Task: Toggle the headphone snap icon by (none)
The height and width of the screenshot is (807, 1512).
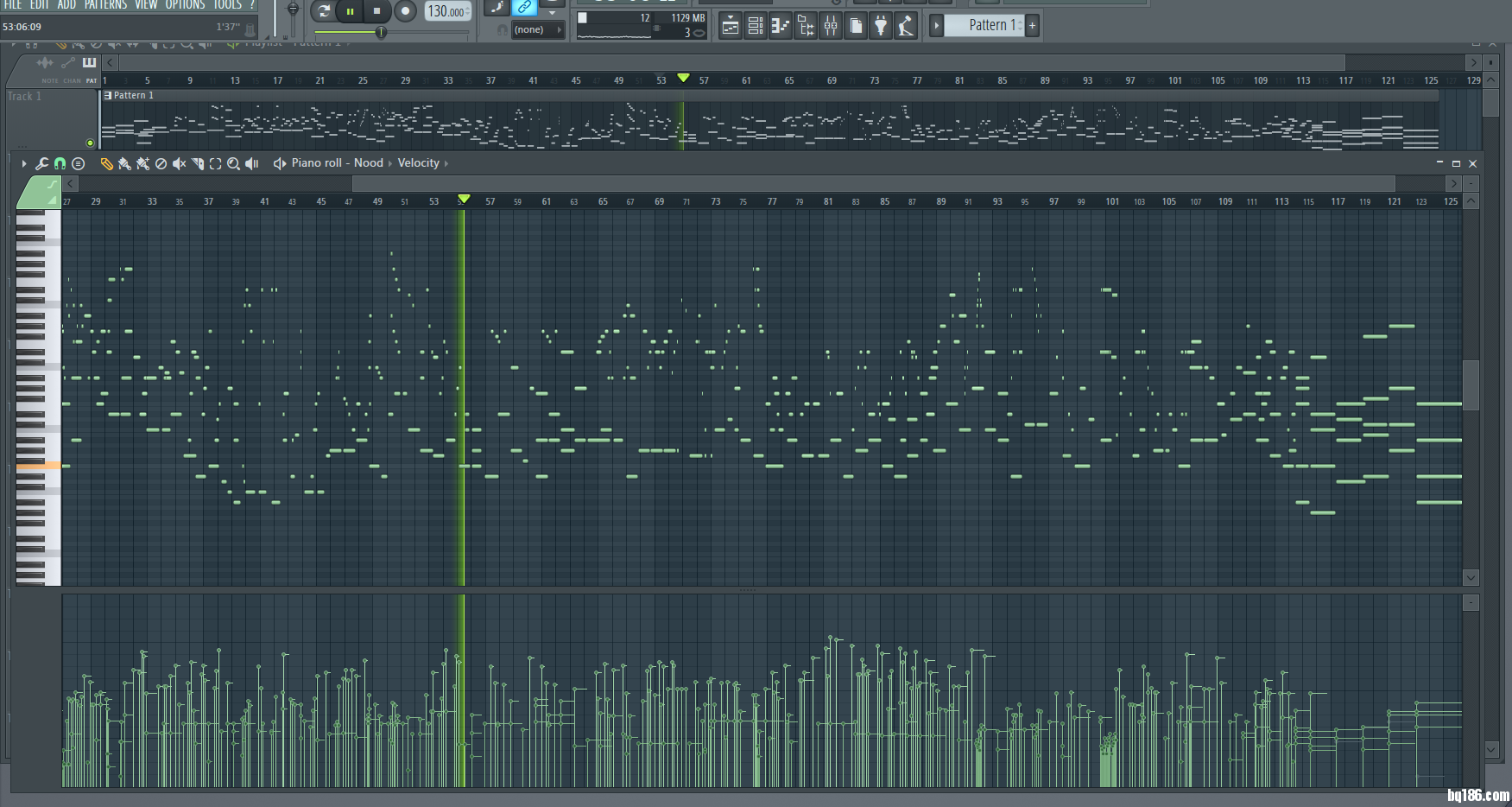Action: 503,29
